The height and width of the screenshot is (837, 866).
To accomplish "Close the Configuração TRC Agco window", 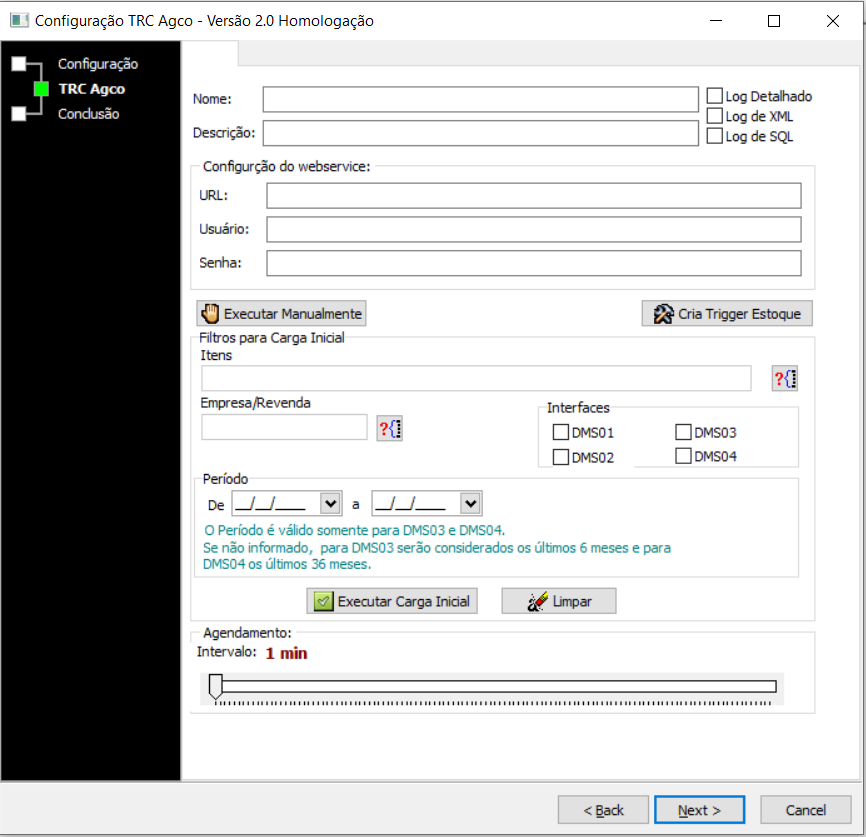I will pyautogui.click(x=833, y=21).
